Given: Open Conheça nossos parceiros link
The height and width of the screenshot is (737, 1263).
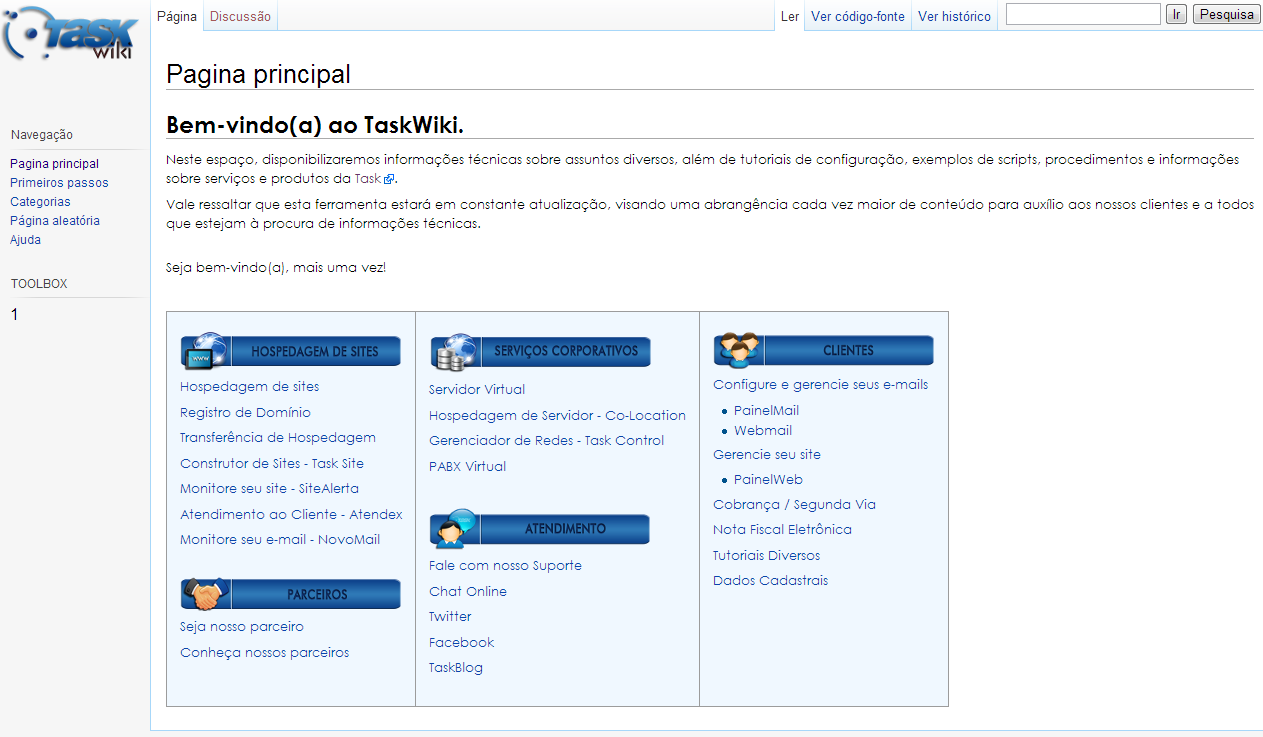Looking at the screenshot, I should (x=264, y=652).
